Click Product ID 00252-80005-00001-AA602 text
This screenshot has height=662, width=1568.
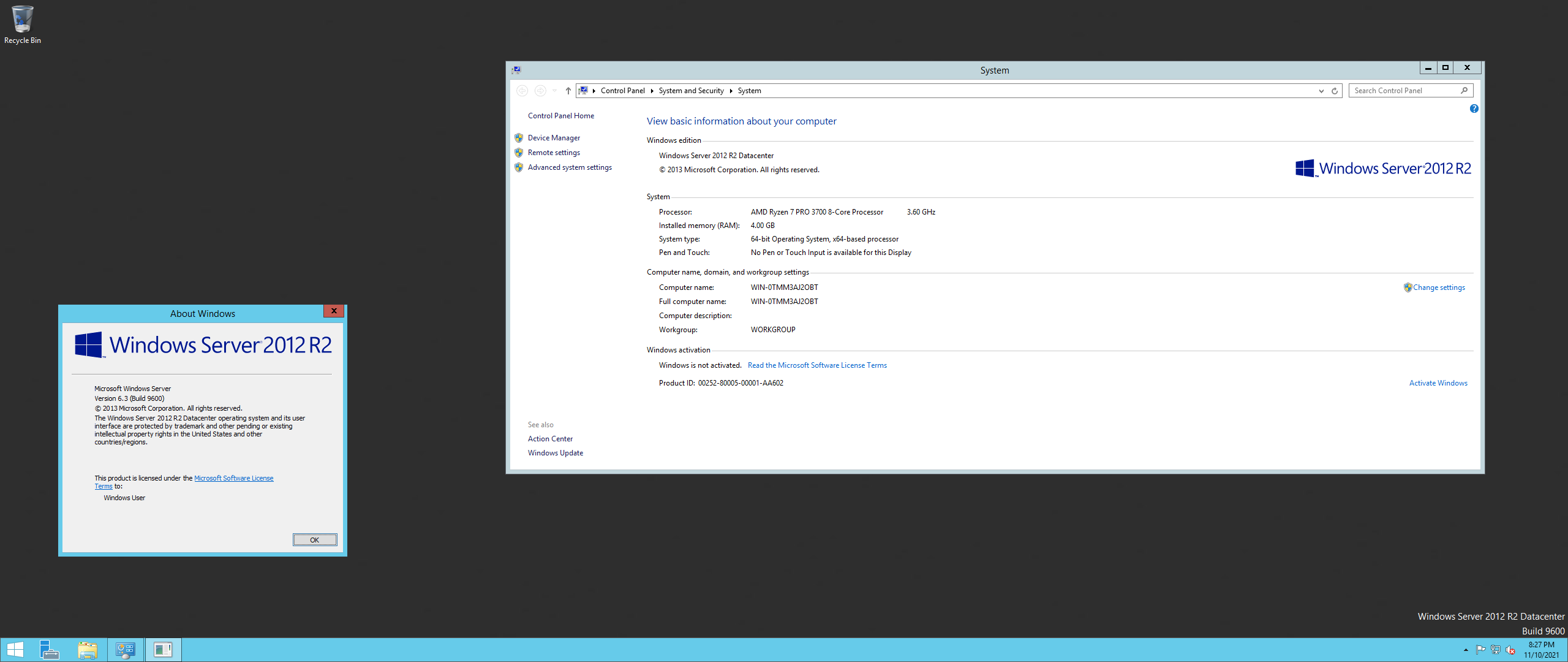pyautogui.click(x=721, y=383)
